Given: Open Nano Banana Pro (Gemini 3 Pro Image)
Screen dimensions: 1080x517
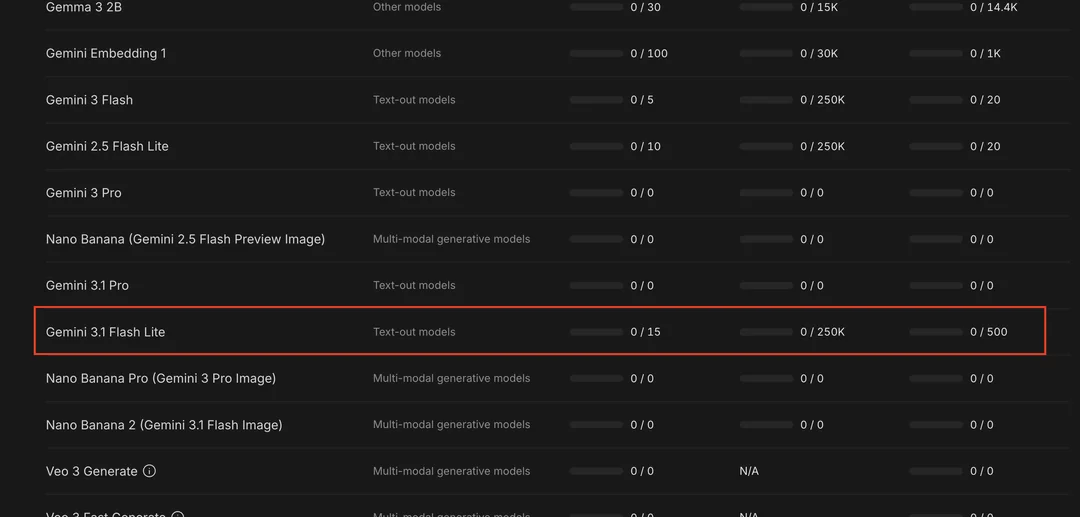Looking at the screenshot, I should (161, 378).
